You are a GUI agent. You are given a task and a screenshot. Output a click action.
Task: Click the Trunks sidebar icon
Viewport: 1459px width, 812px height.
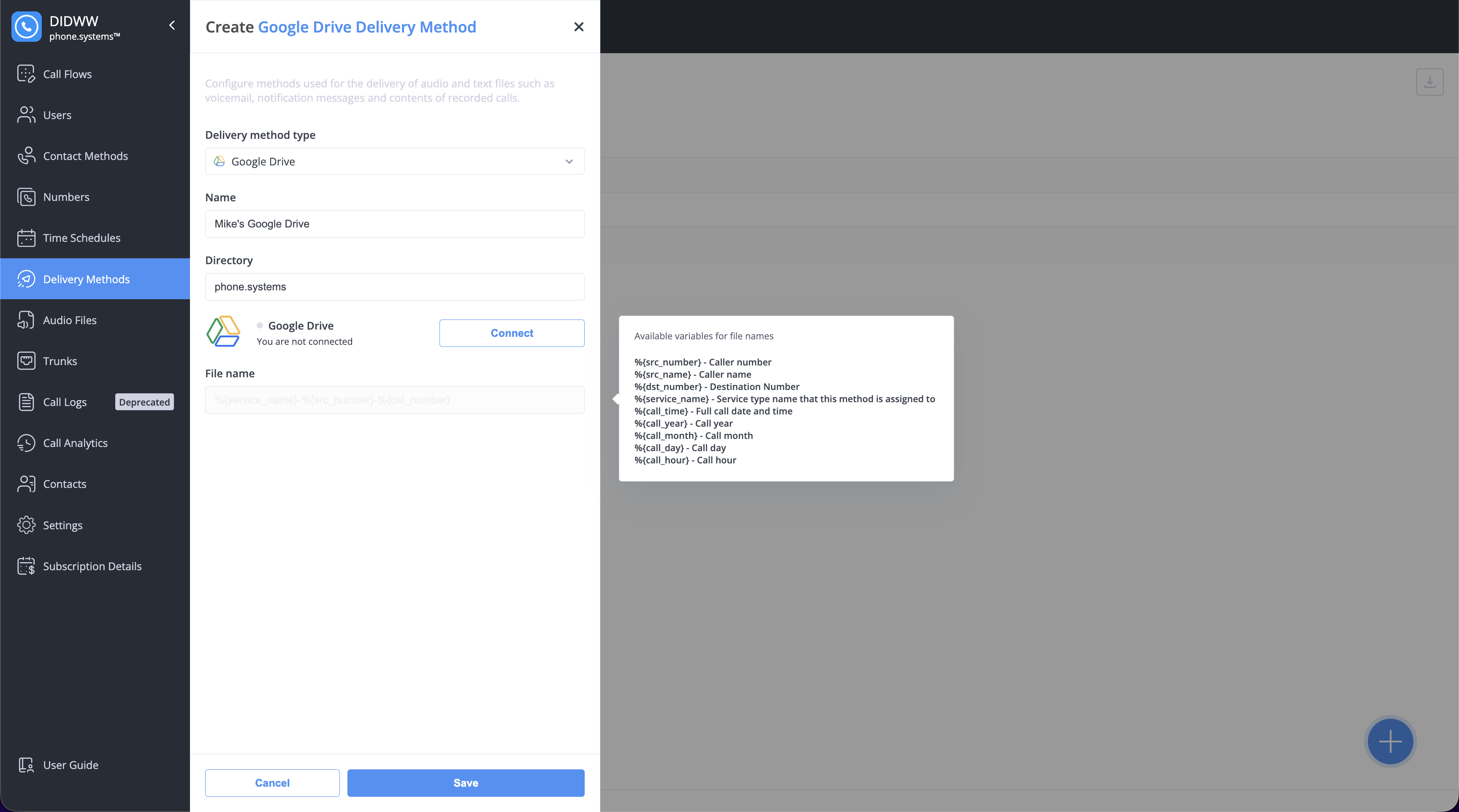pos(26,361)
